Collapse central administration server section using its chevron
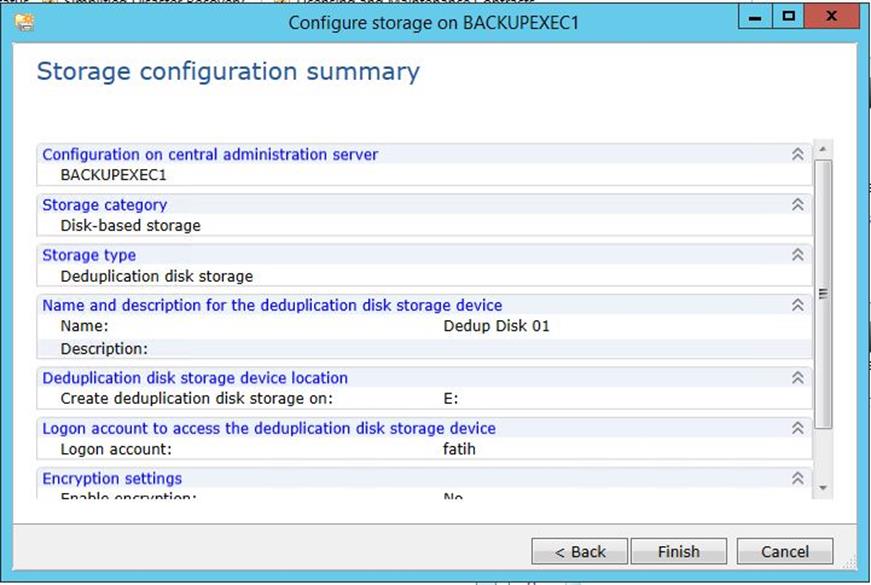Screen dimensions: 871x585 click(x=797, y=154)
